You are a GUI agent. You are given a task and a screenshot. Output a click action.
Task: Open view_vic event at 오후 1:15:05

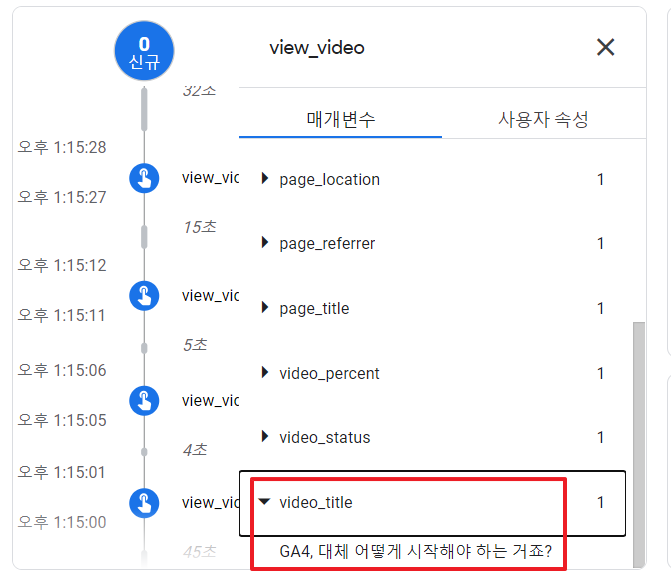[210, 401]
